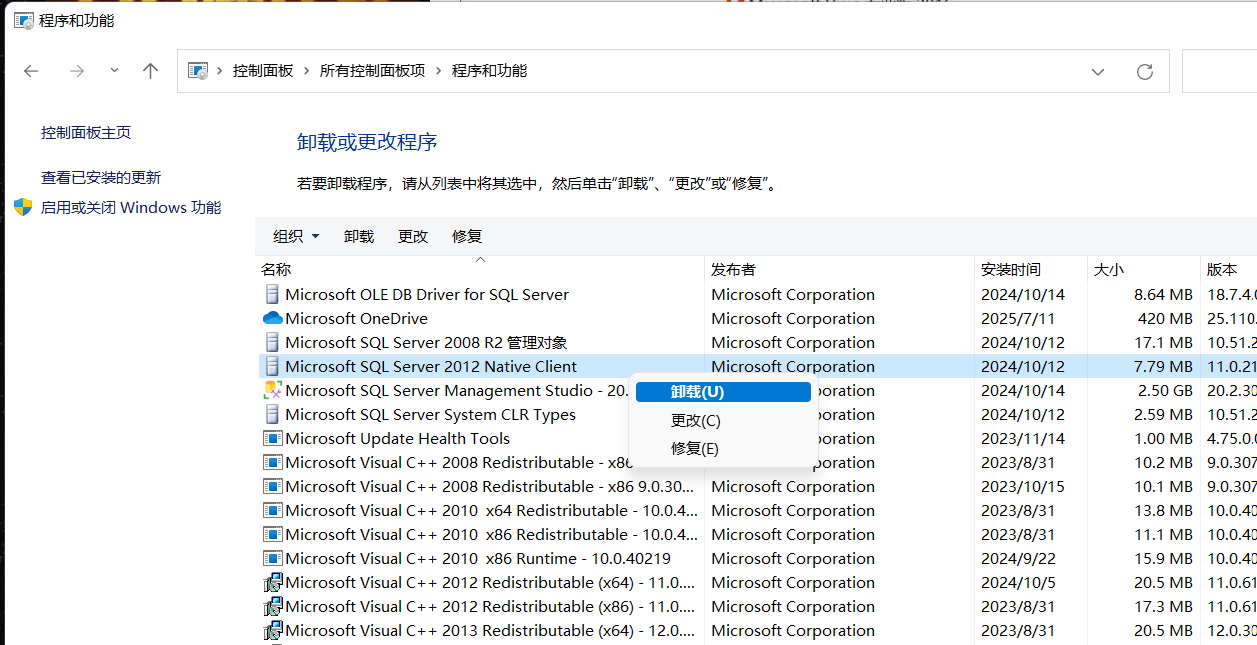Choose 卸载(U) in the context menu
The width and height of the screenshot is (1257, 645).
[723, 392]
